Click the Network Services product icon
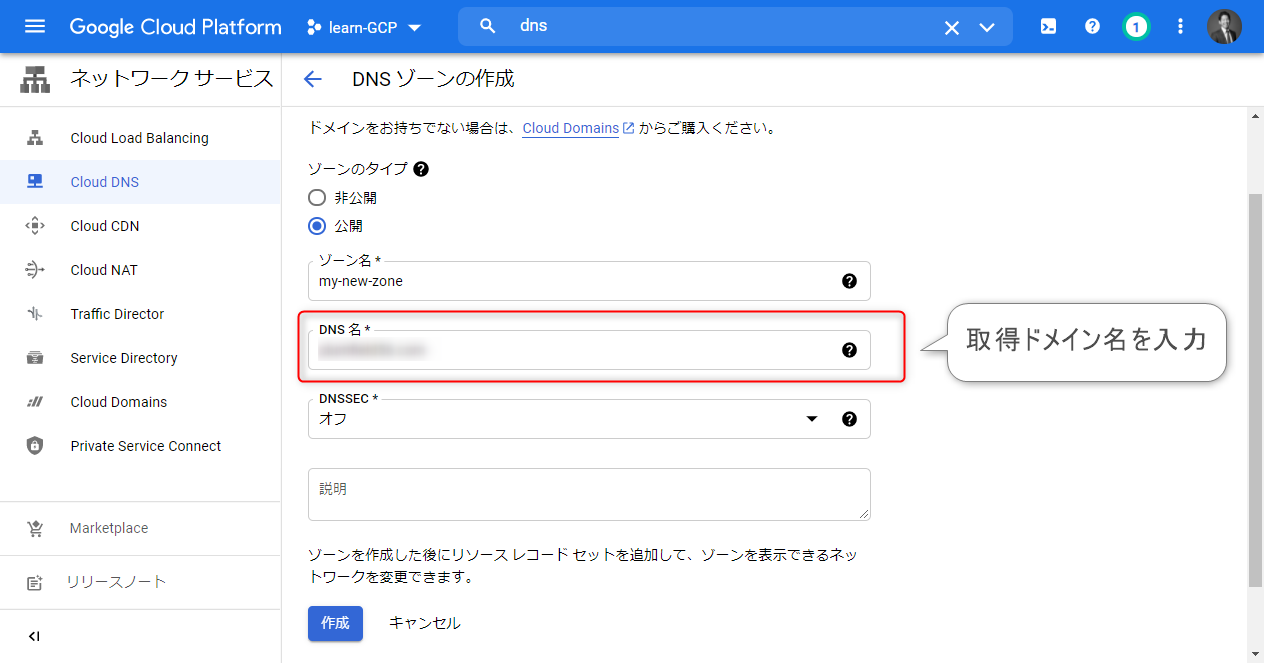Viewport: 1264px width, 663px height. click(35, 80)
